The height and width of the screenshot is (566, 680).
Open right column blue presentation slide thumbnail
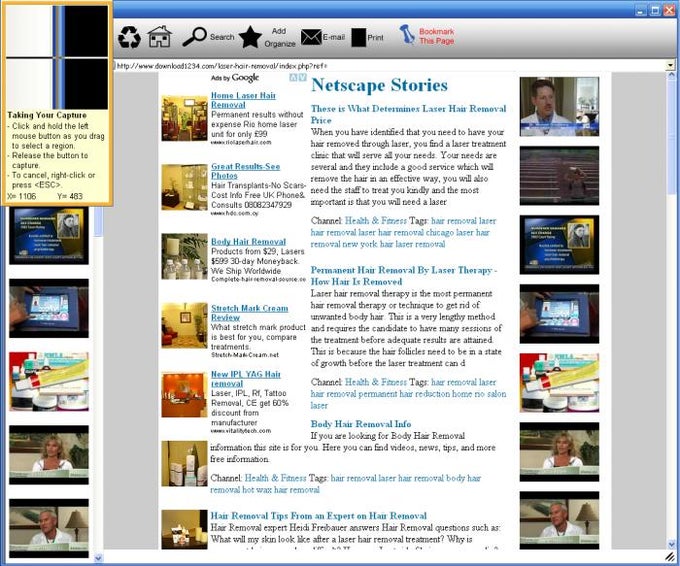pos(559,245)
